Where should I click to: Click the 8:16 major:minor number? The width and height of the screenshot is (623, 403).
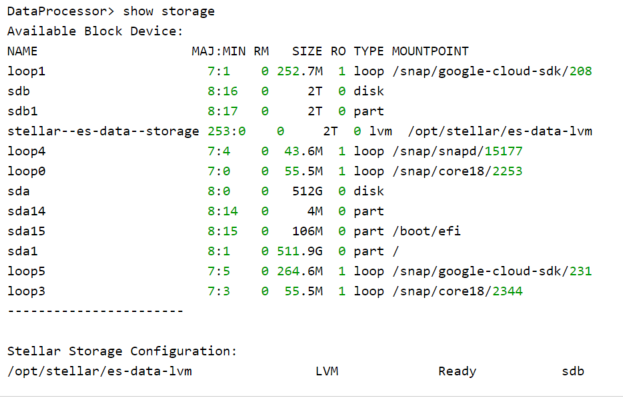click(x=223, y=91)
